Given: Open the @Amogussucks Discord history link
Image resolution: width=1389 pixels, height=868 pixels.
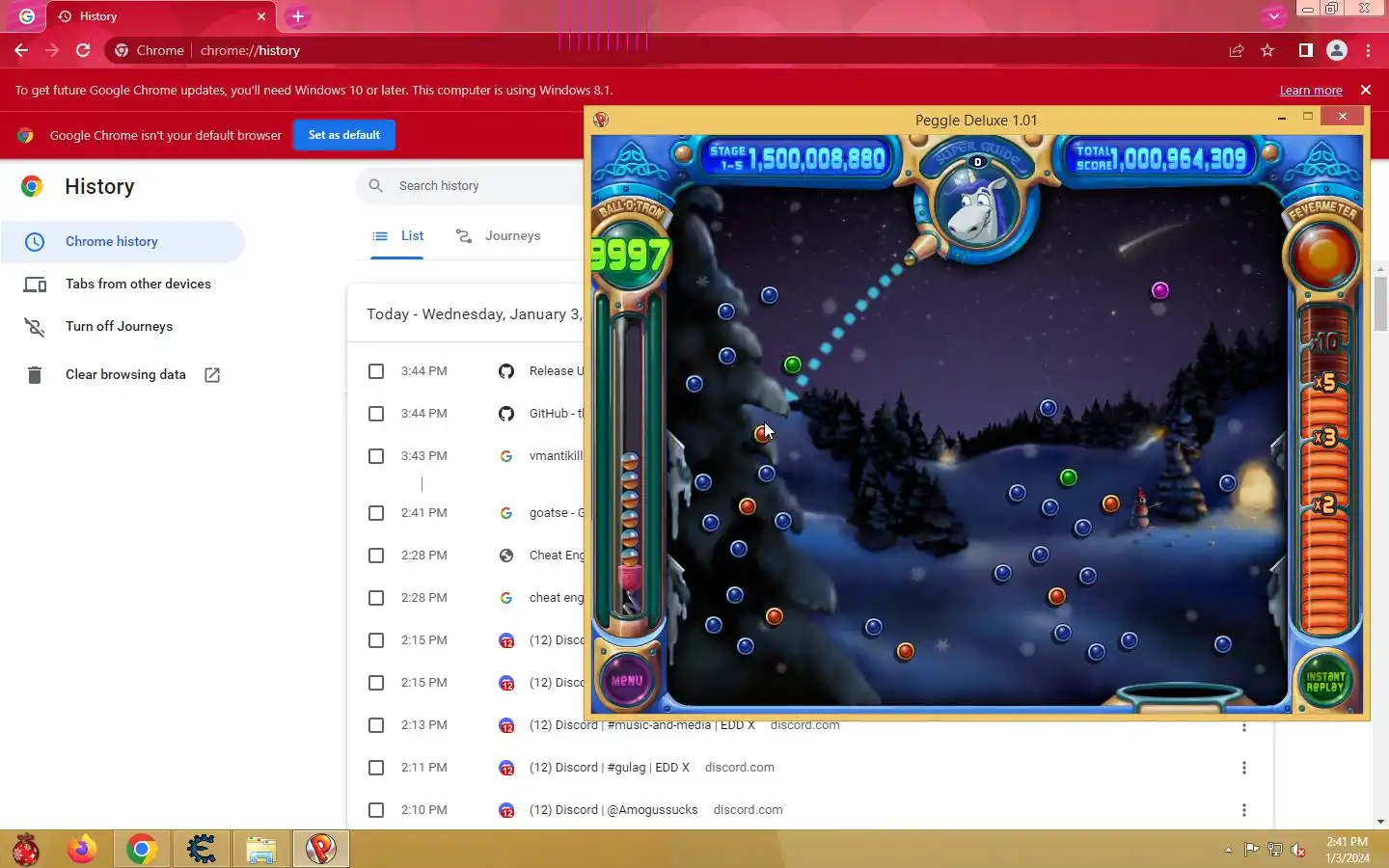Looking at the screenshot, I should click(613, 810).
